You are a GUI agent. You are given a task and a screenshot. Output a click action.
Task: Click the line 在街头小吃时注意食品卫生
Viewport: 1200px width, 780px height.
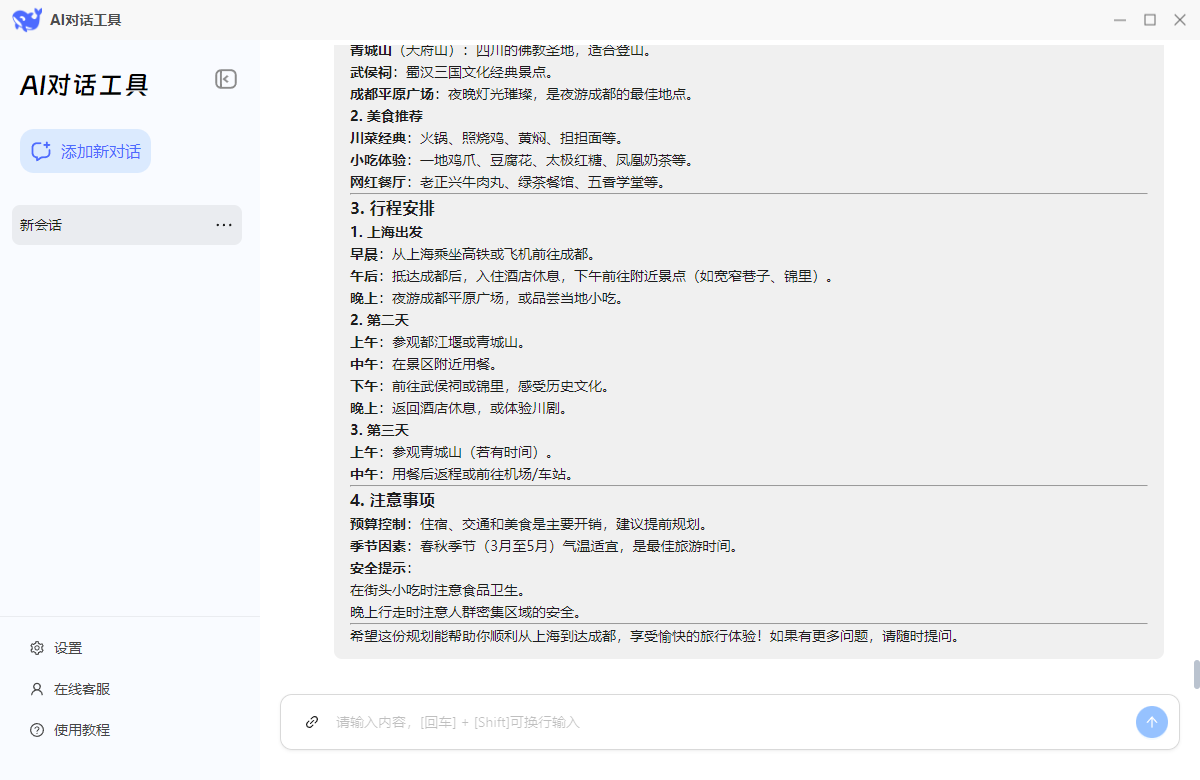pos(438,590)
